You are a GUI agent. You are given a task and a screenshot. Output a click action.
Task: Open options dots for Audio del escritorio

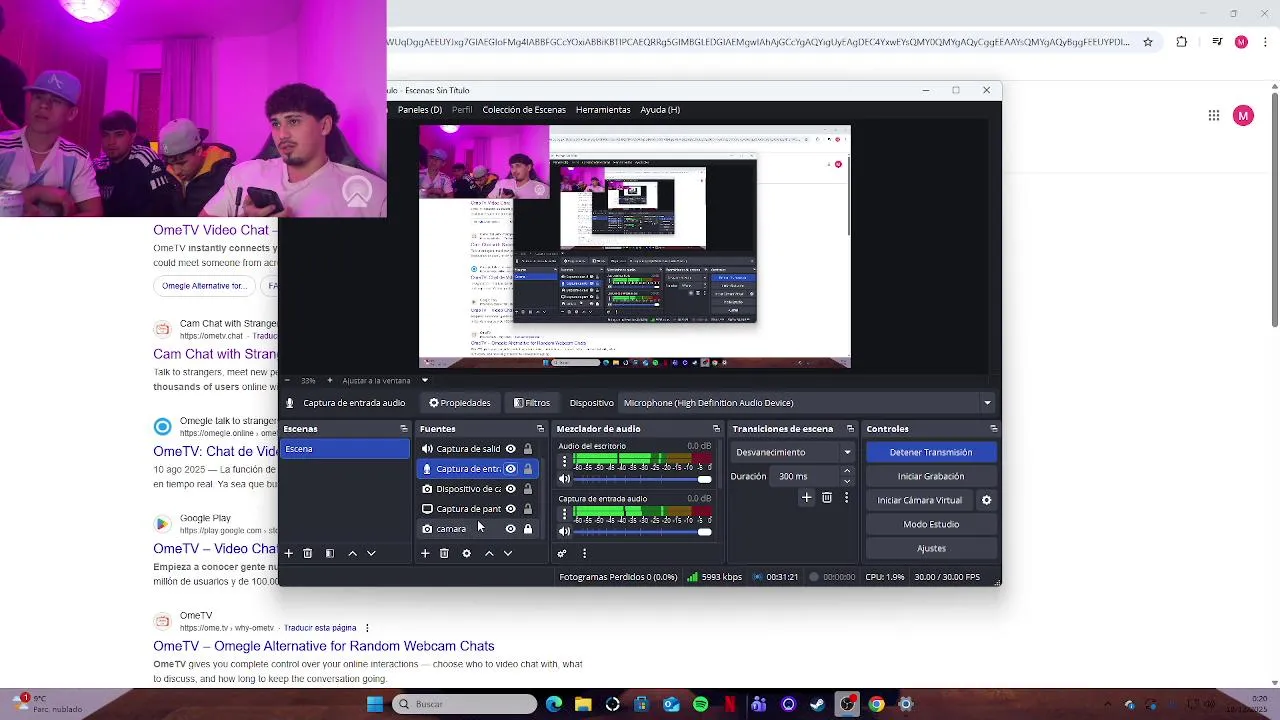[x=564, y=462]
